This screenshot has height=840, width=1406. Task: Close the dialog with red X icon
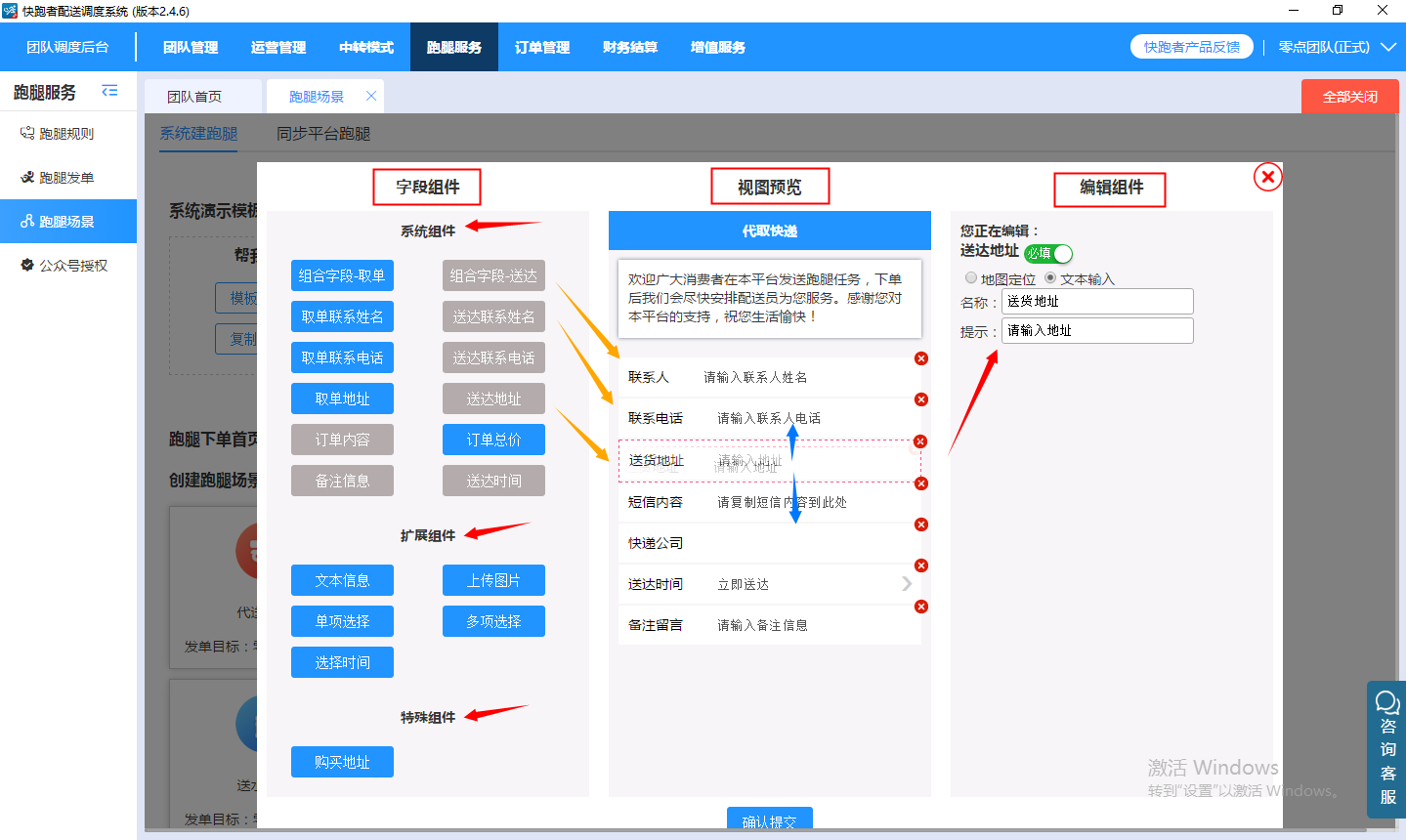1267,177
